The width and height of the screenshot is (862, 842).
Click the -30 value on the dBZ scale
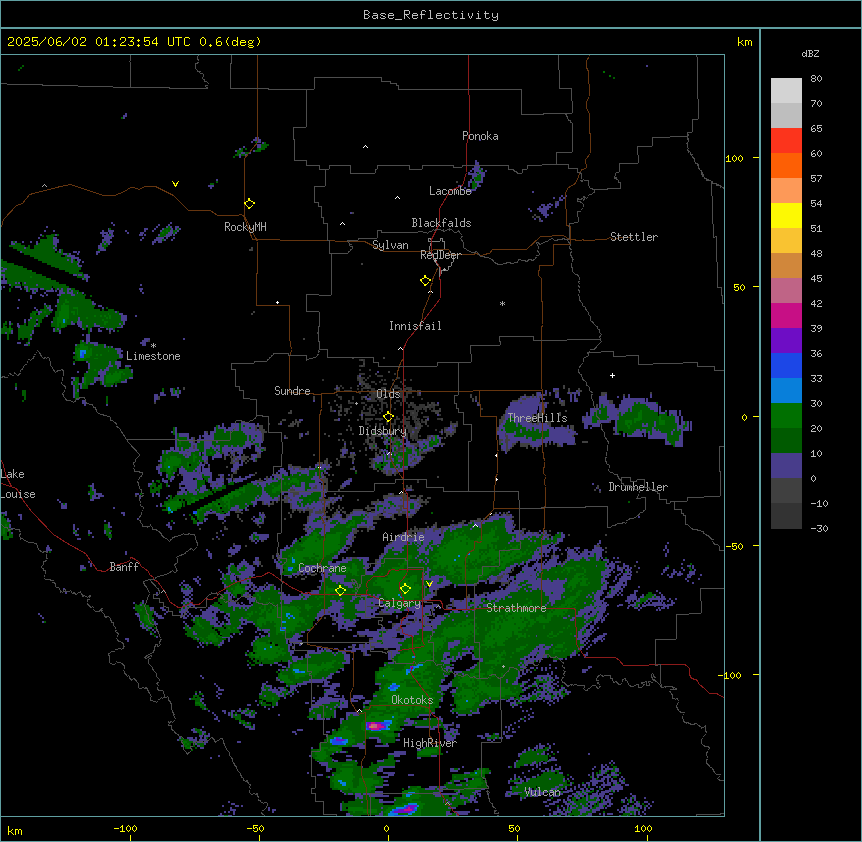coord(819,528)
